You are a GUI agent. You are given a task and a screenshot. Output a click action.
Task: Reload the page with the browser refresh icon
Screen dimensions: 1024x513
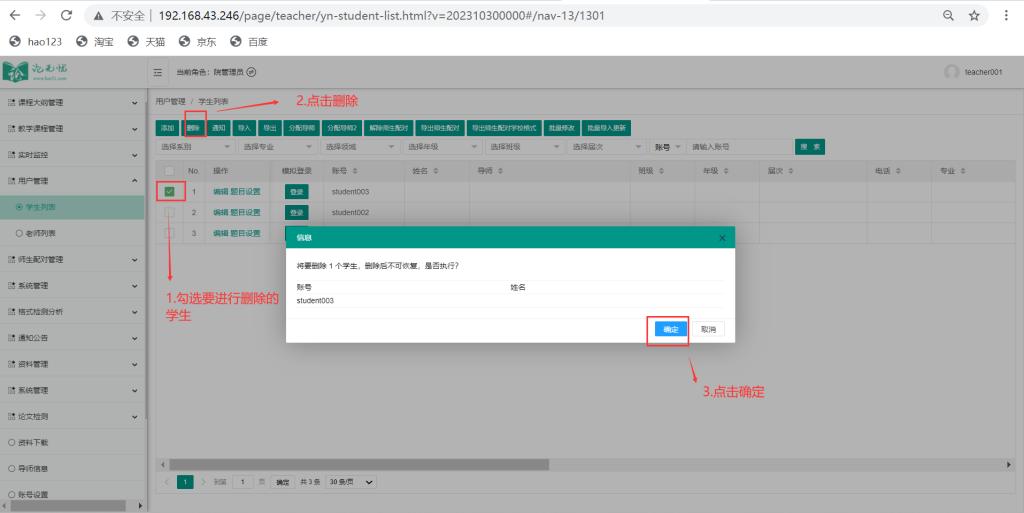click(66, 16)
